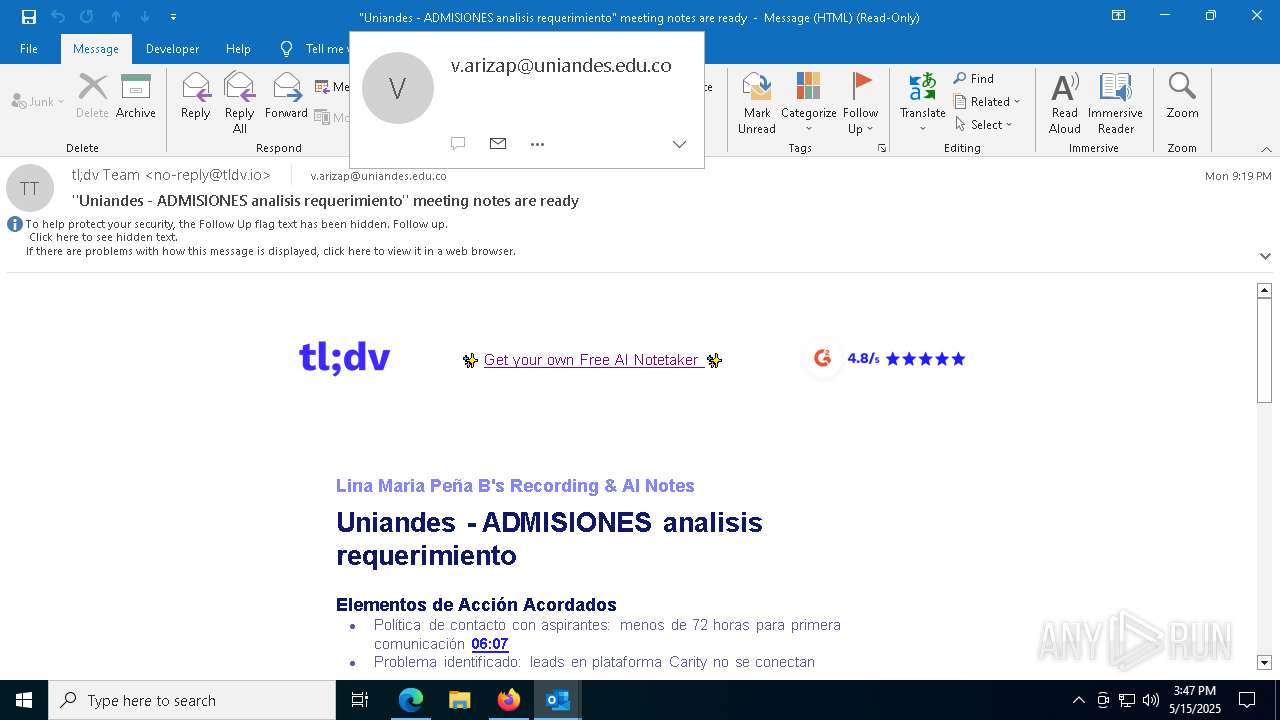Open File Explorer from taskbar
1280x720 pixels.
coord(460,700)
